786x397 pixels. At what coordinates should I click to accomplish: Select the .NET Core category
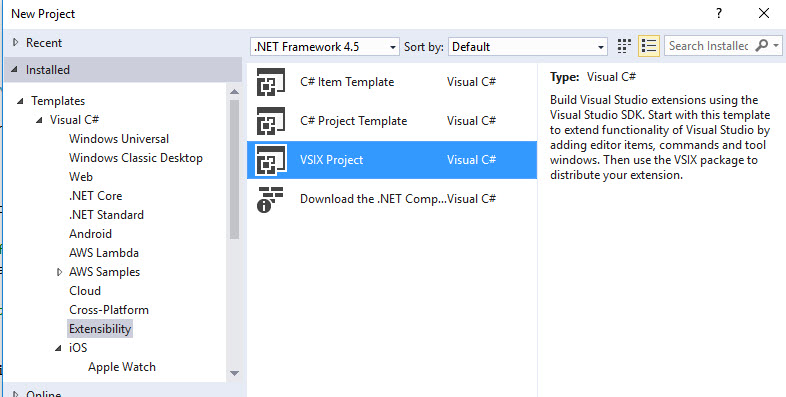coord(95,196)
